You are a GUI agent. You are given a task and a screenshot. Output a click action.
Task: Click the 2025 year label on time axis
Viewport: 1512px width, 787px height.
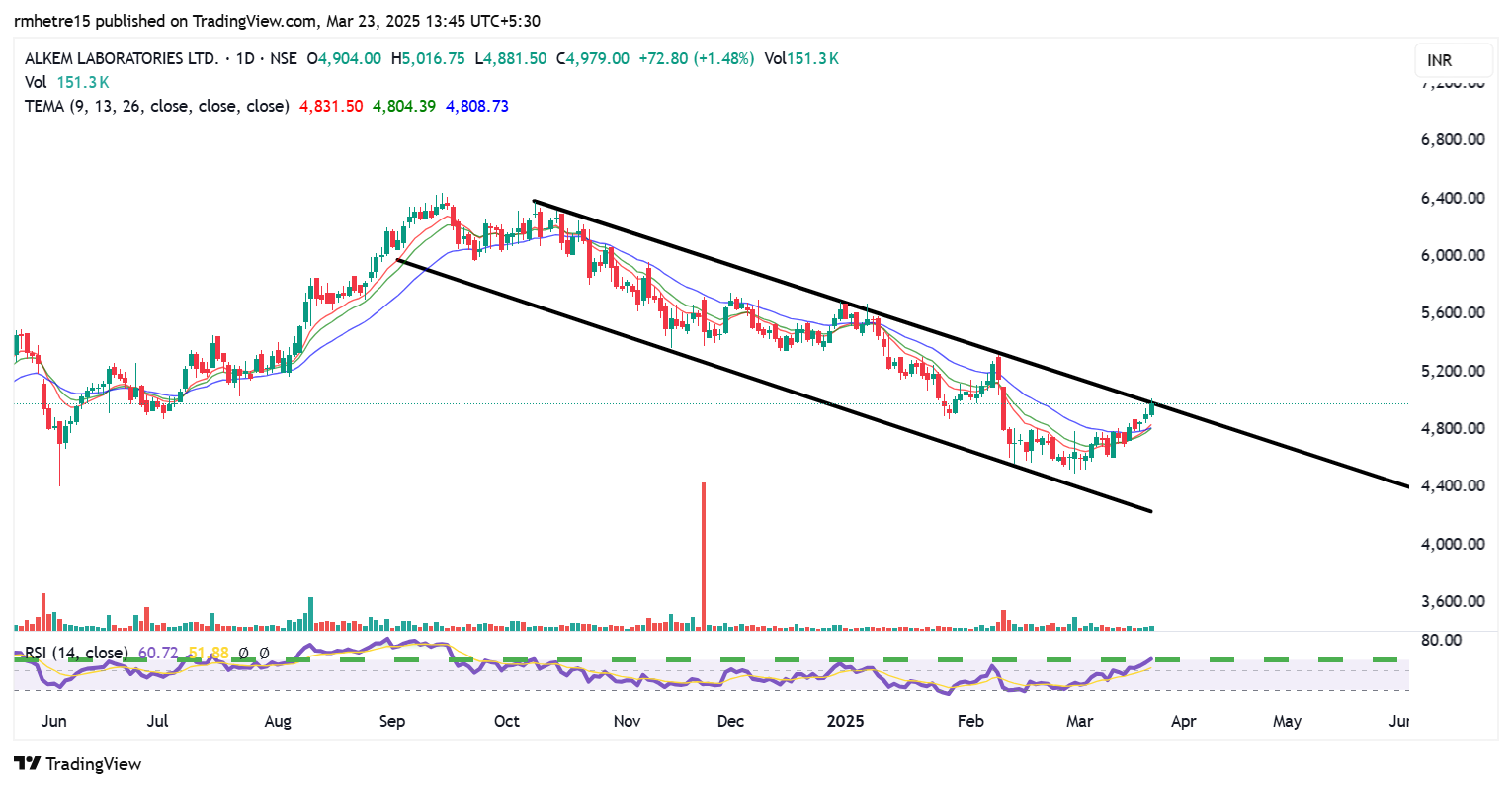[845, 721]
